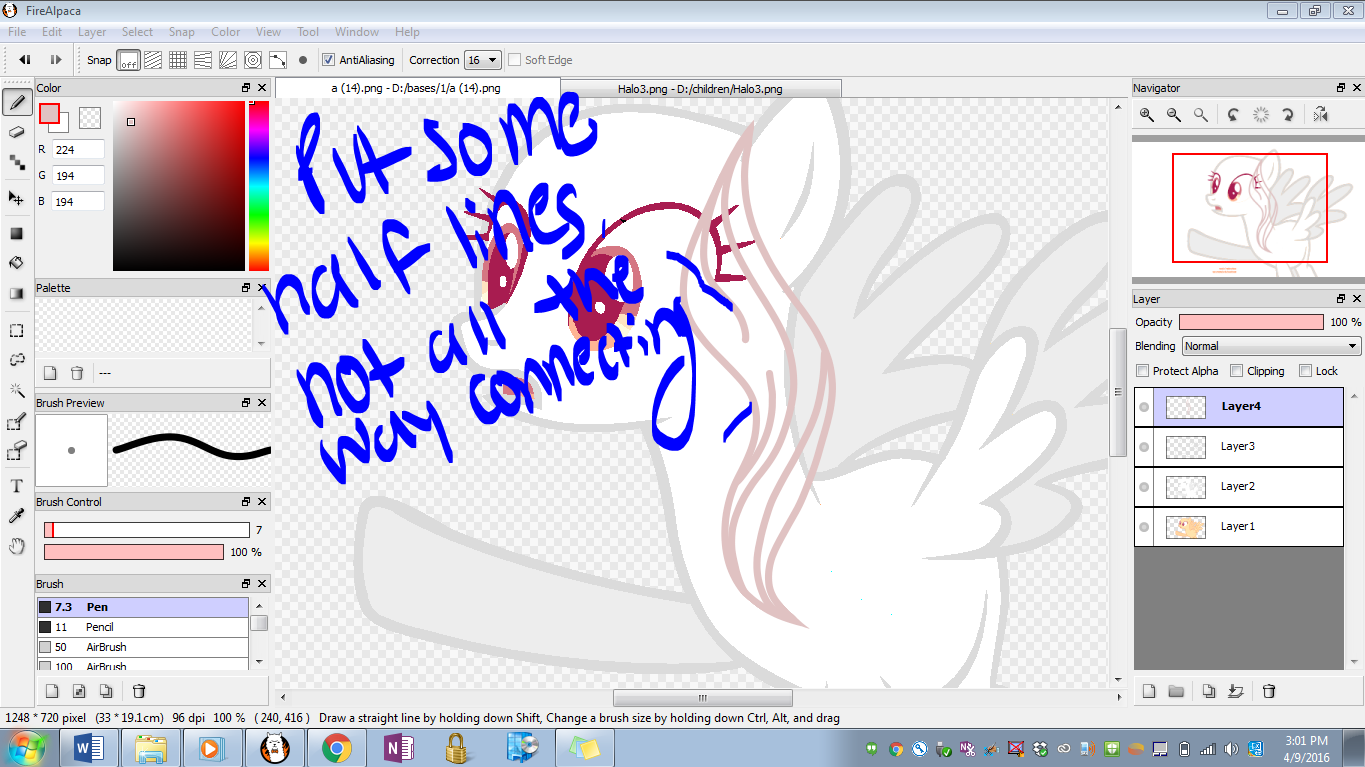The height and width of the screenshot is (767, 1365).
Task: Open the Blending mode dropdown
Action: [x=1271, y=346]
